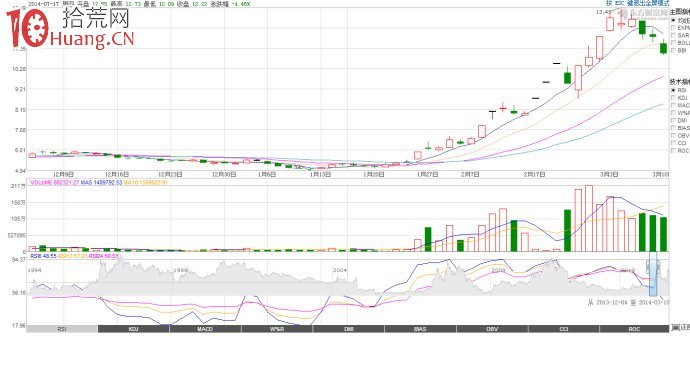The image size is (690, 387).
Task: Enable the BBI main-chart indicator
Action: pos(673,51)
